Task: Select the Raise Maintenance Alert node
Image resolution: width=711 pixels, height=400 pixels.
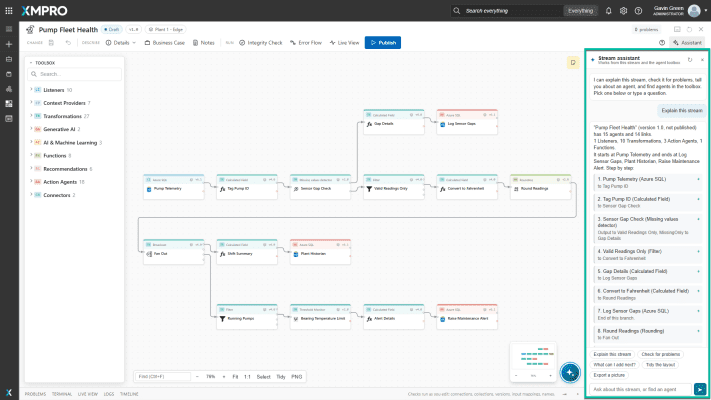Action: point(467,317)
